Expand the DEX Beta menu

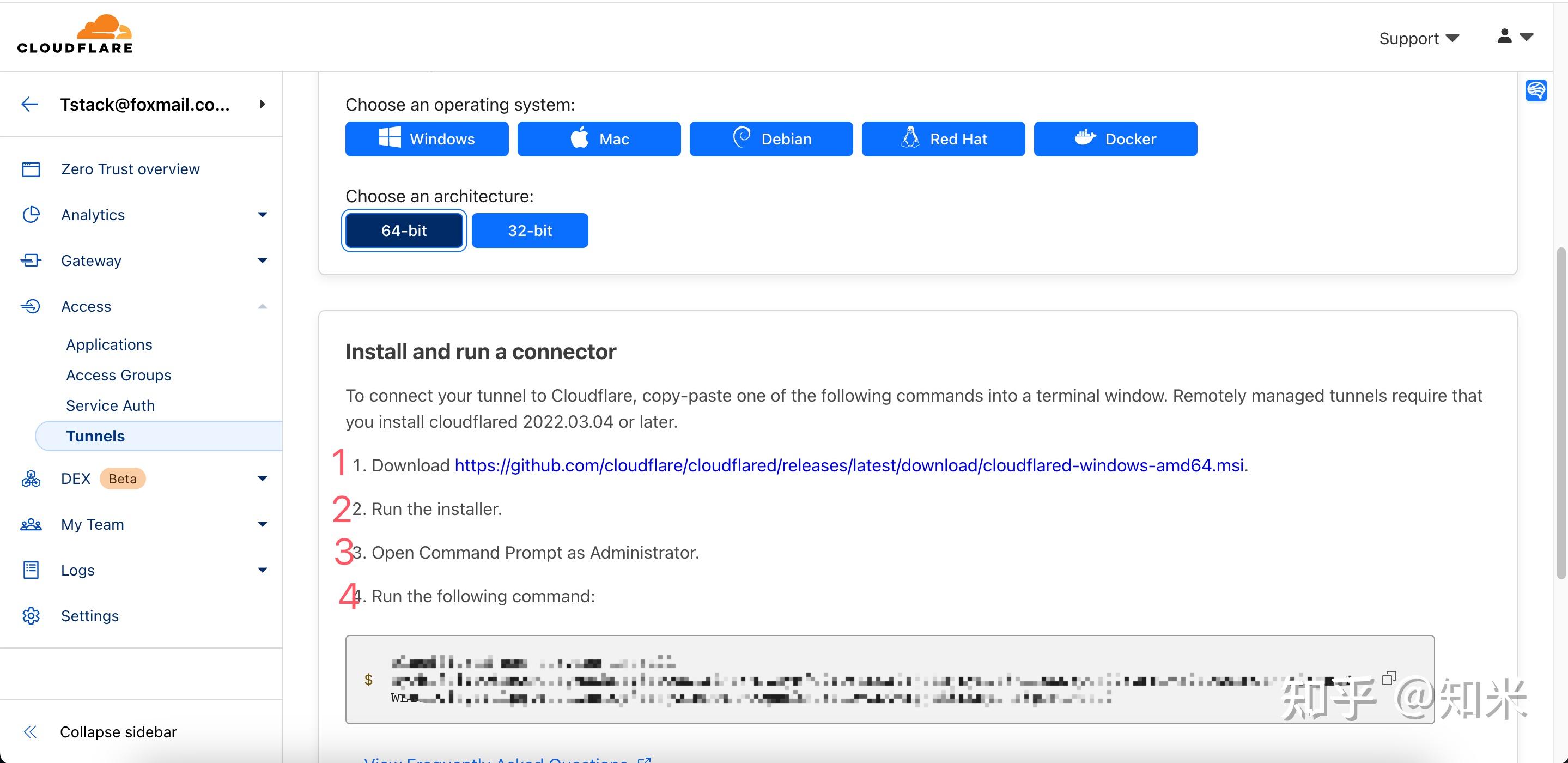[263, 479]
